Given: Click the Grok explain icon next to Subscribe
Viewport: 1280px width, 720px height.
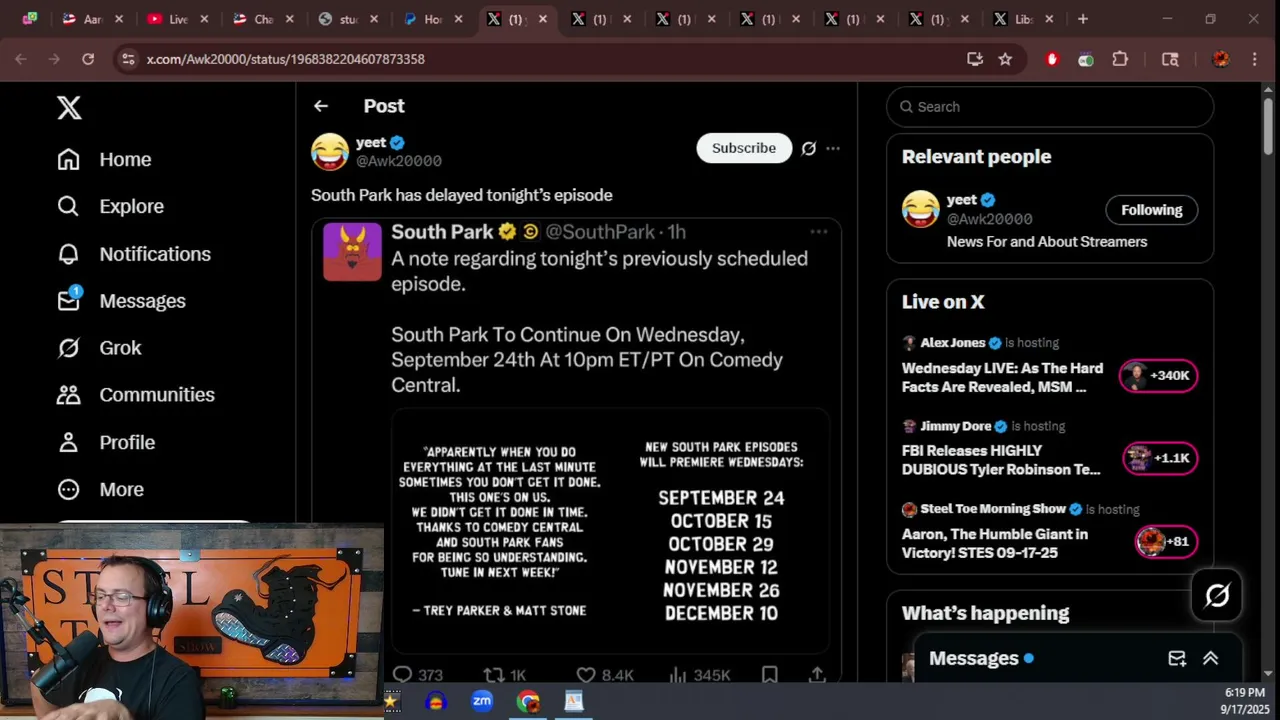Looking at the screenshot, I should (x=808, y=148).
